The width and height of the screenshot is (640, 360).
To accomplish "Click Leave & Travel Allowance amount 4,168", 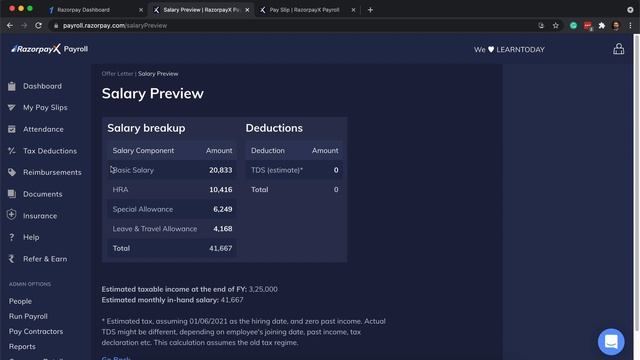I will (x=222, y=229).
